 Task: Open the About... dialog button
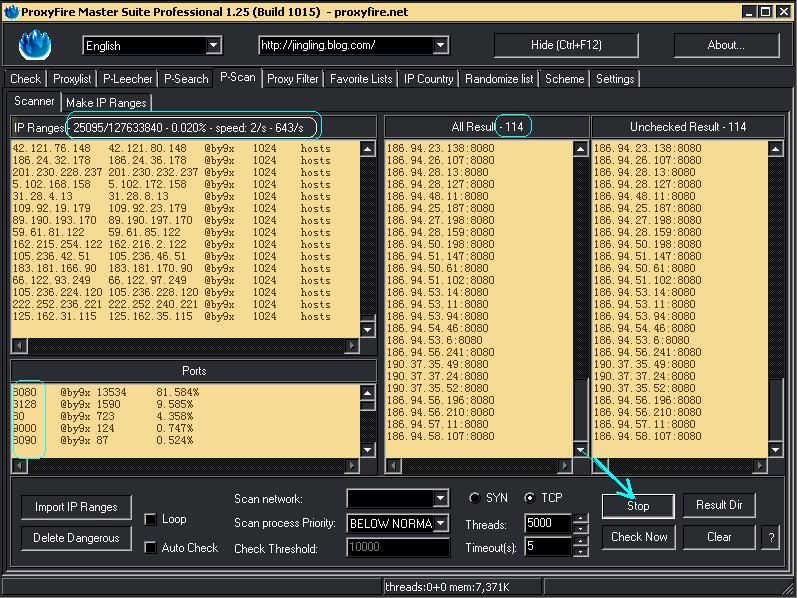[726, 45]
